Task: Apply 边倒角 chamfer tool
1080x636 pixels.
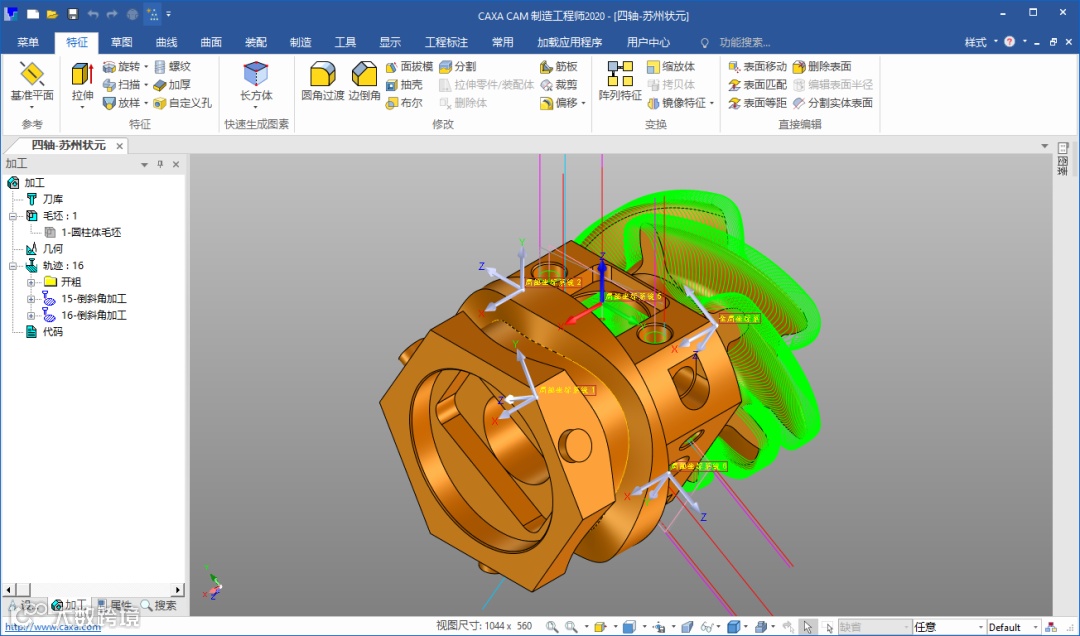Action: (x=364, y=81)
